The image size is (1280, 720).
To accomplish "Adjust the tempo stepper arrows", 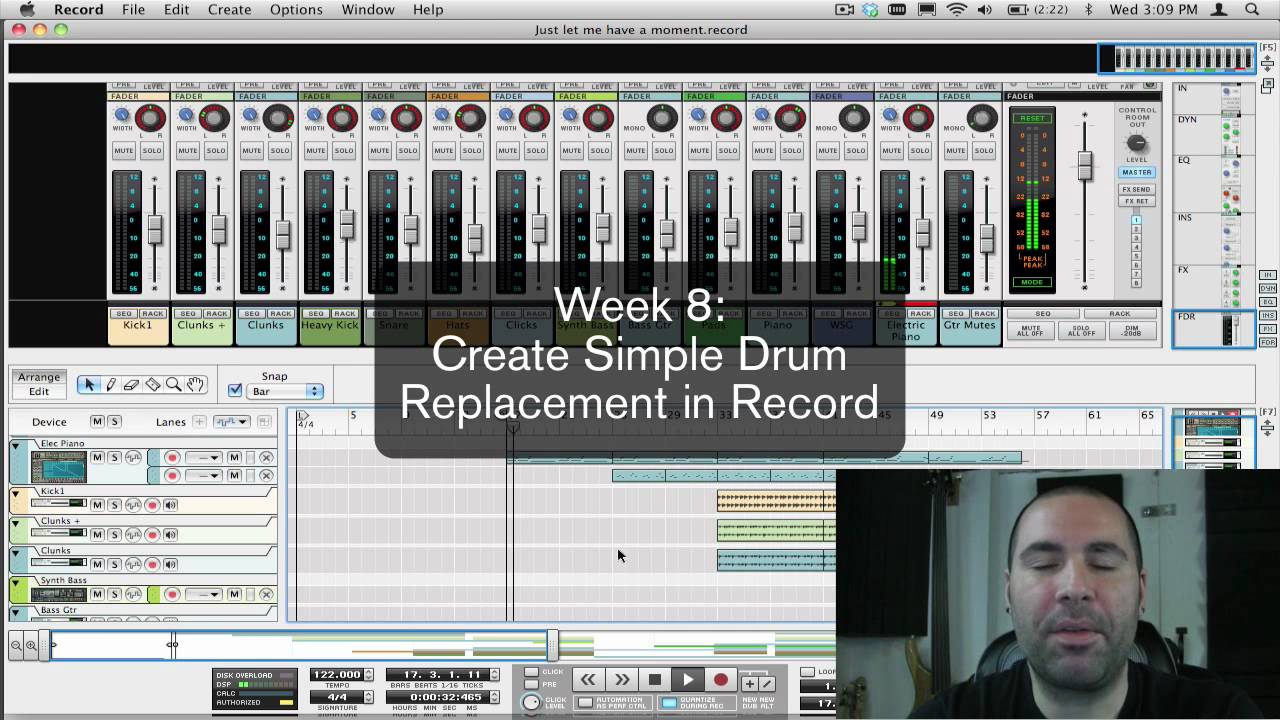I will pyautogui.click(x=368, y=675).
